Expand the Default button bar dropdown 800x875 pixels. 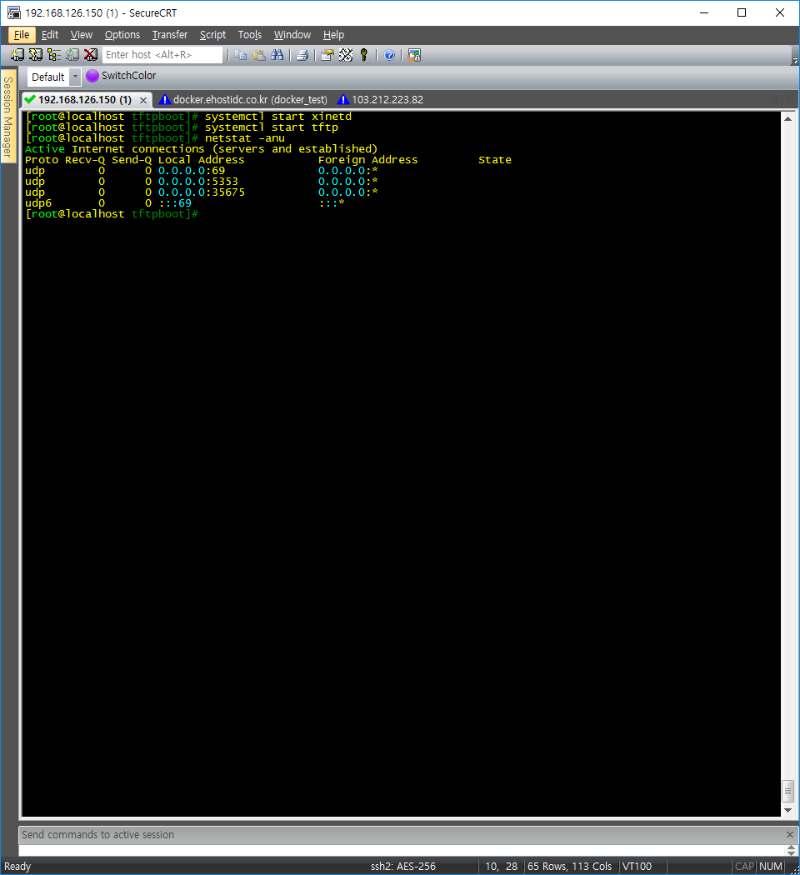tap(75, 77)
